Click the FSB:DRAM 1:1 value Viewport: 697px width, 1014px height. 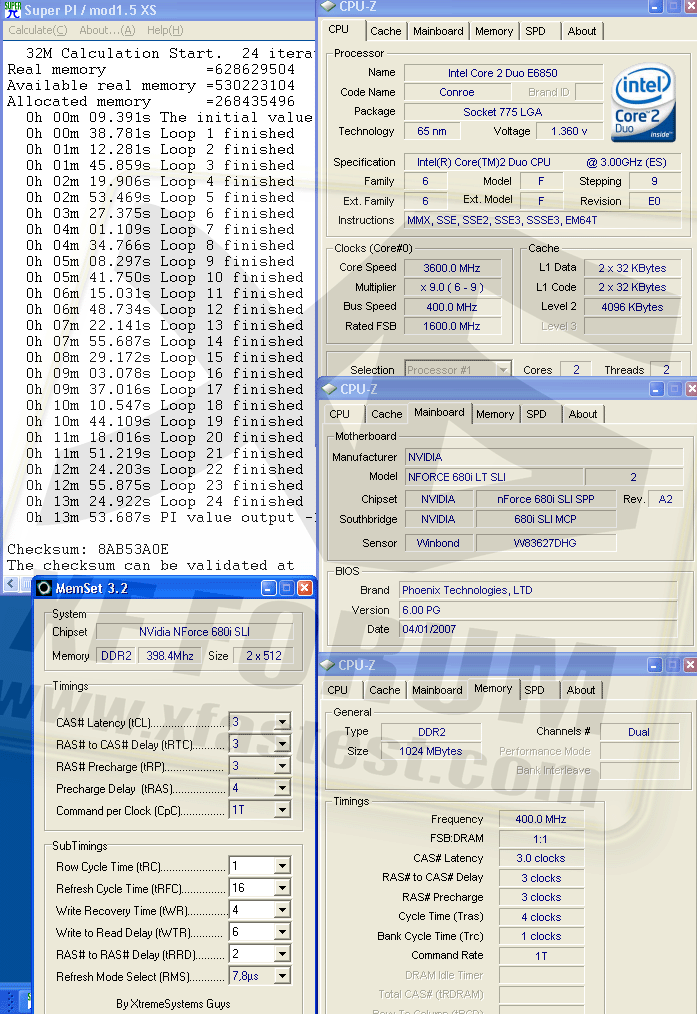[541, 839]
